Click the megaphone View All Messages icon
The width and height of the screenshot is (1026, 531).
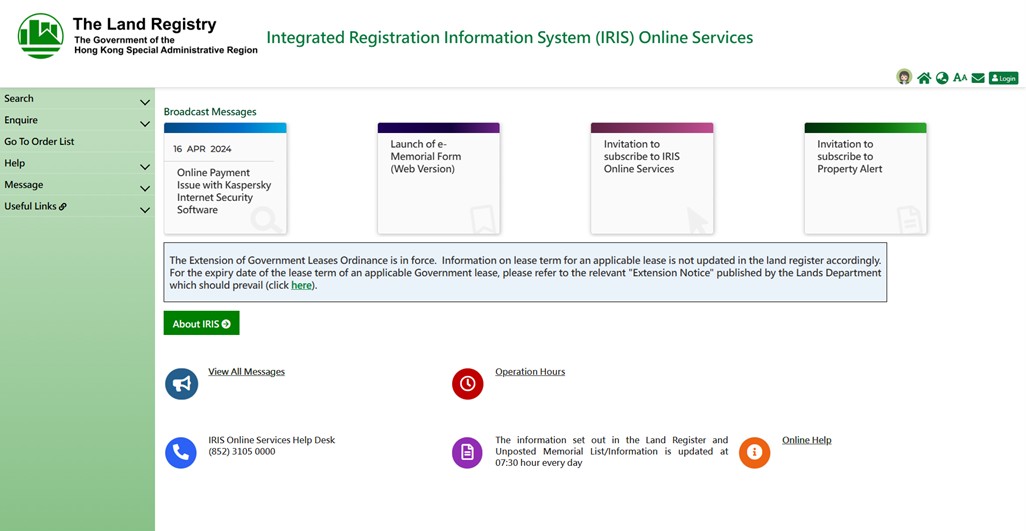click(x=181, y=384)
